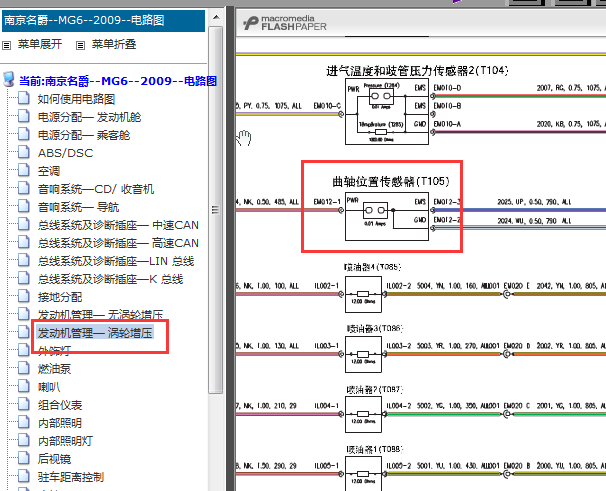Select 喇叭 diagram entry
This screenshot has width=606, height=491.
click(49, 387)
